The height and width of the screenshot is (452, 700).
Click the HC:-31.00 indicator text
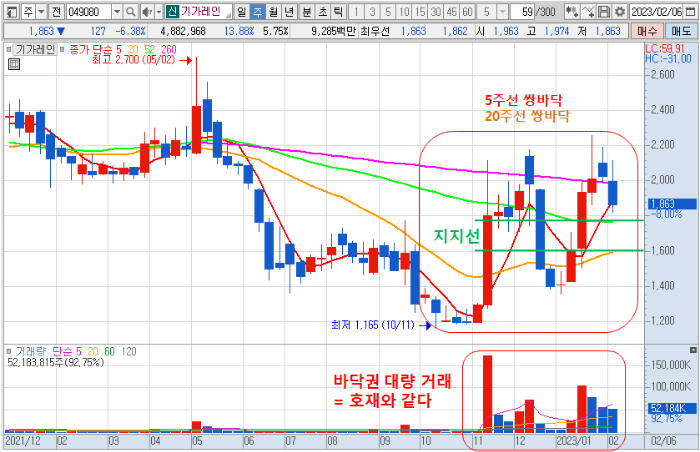[668, 59]
